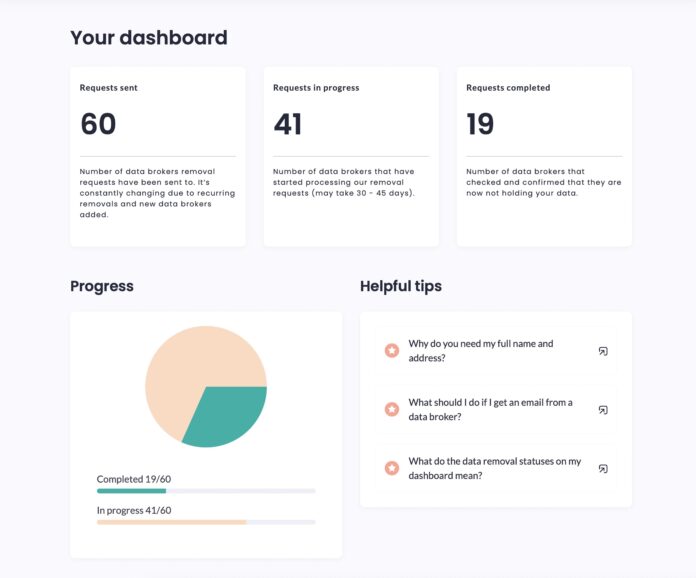
Task: Click the 41 in progress number
Action: point(288,124)
